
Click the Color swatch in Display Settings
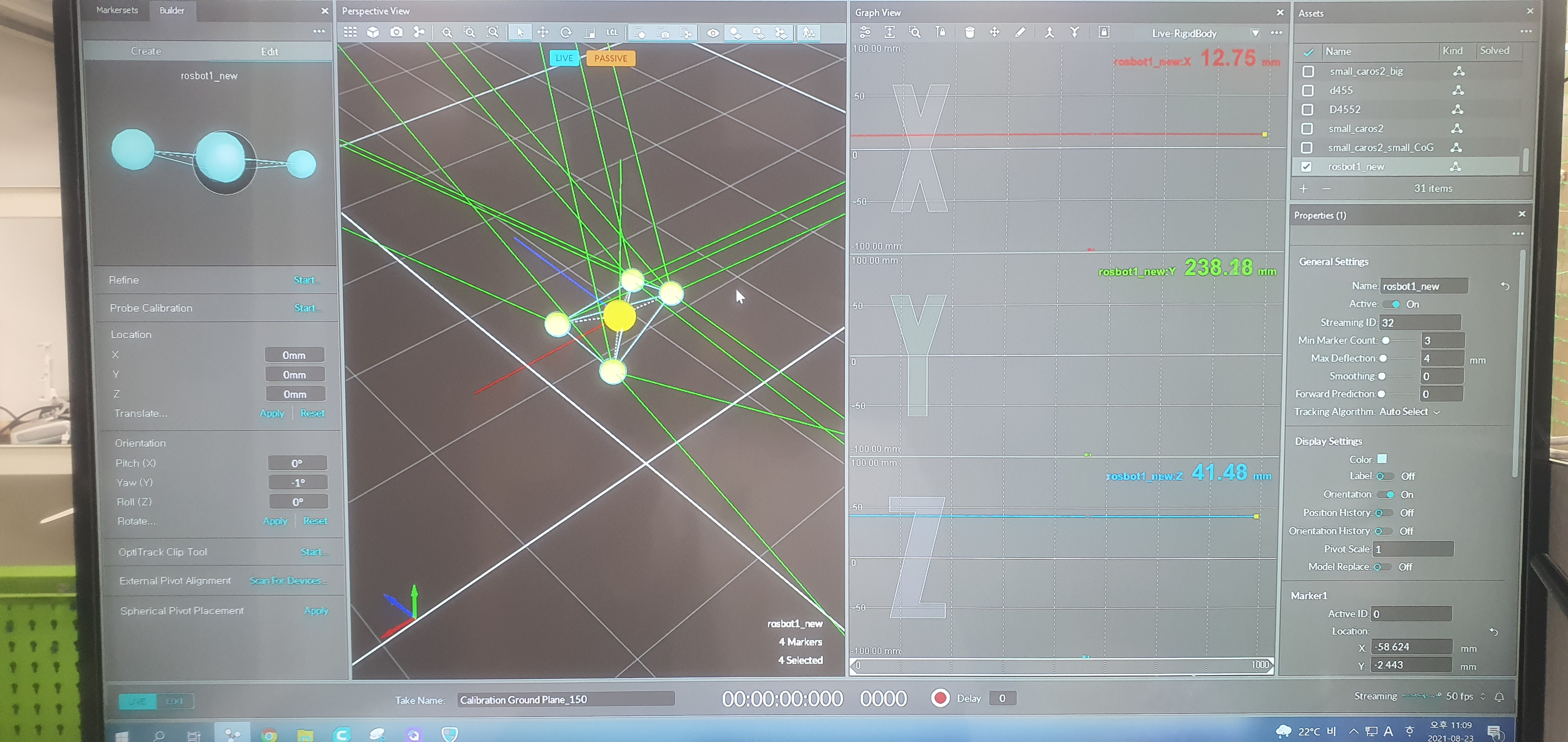[1382, 459]
